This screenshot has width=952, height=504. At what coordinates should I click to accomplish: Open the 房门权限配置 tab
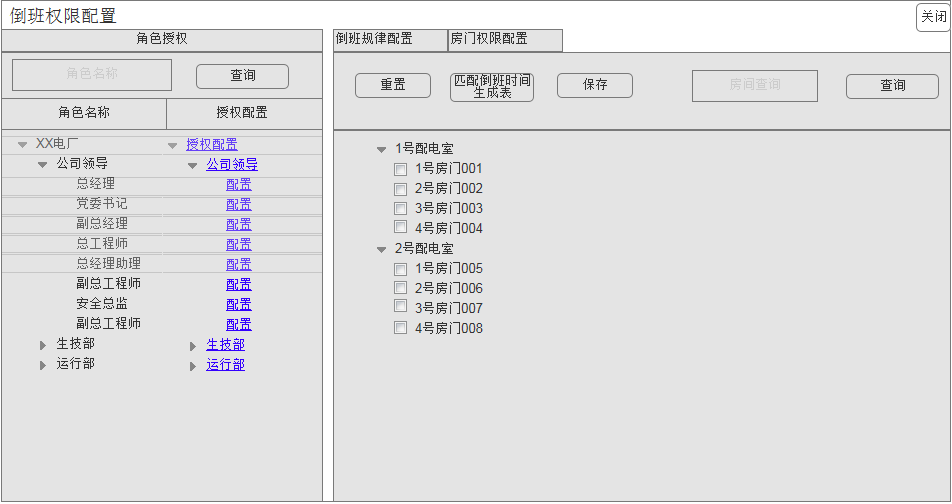[504, 40]
